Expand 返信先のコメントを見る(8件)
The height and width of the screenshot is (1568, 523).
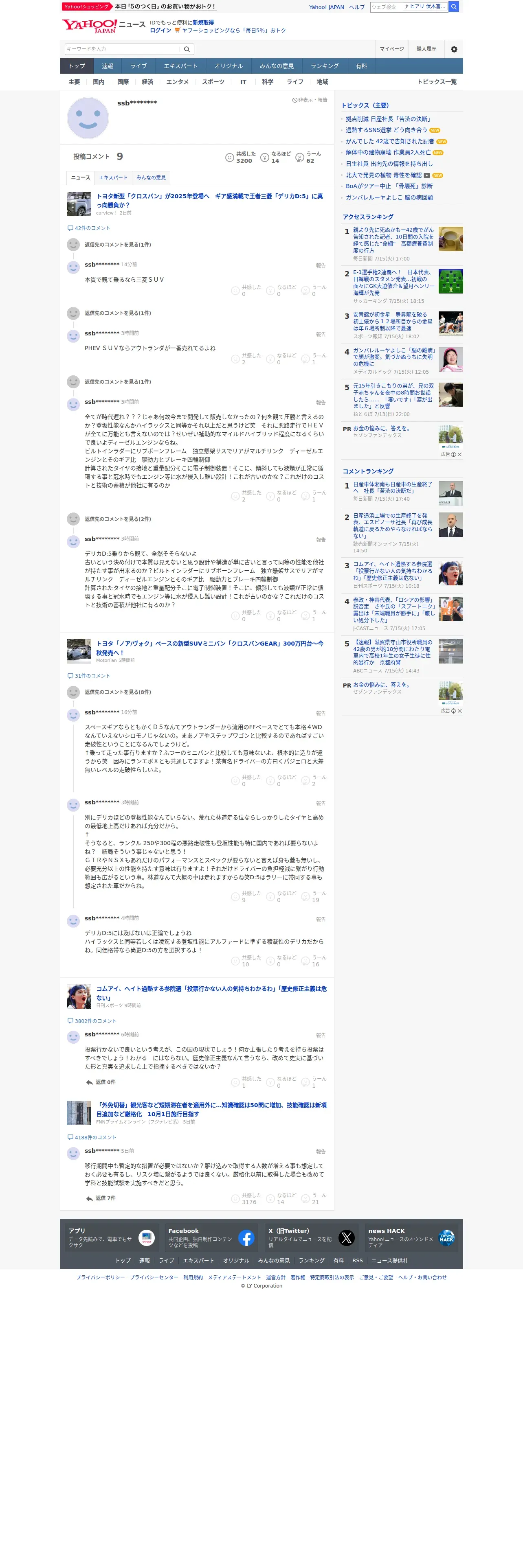tap(117, 692)
